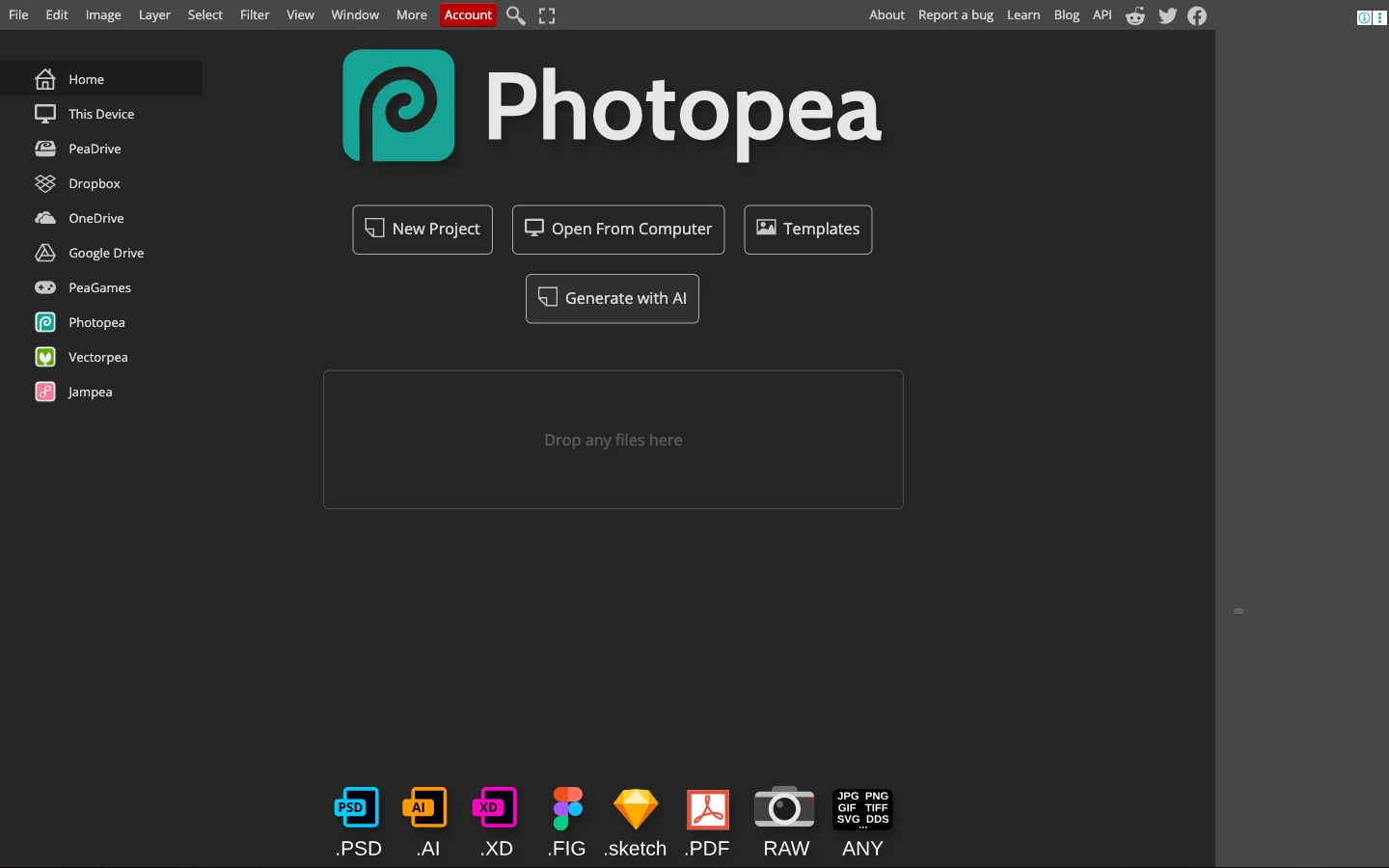Open the Image menu
Image resolution: width=1389 pixels, height=868 pixels.
click(103, 14)
